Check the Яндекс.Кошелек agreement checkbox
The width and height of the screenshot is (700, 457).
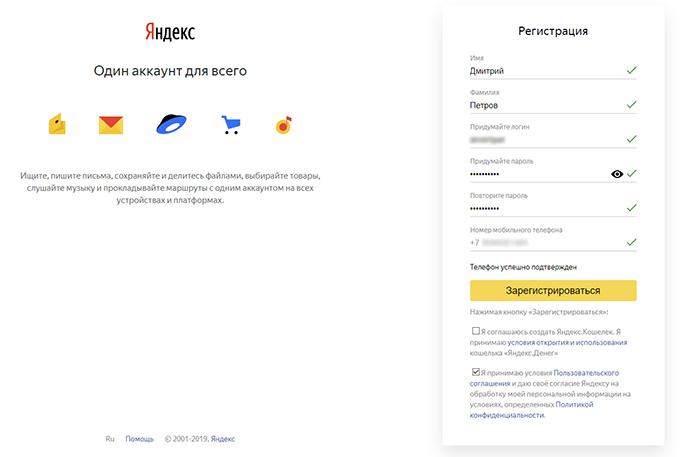coord(476,331)
